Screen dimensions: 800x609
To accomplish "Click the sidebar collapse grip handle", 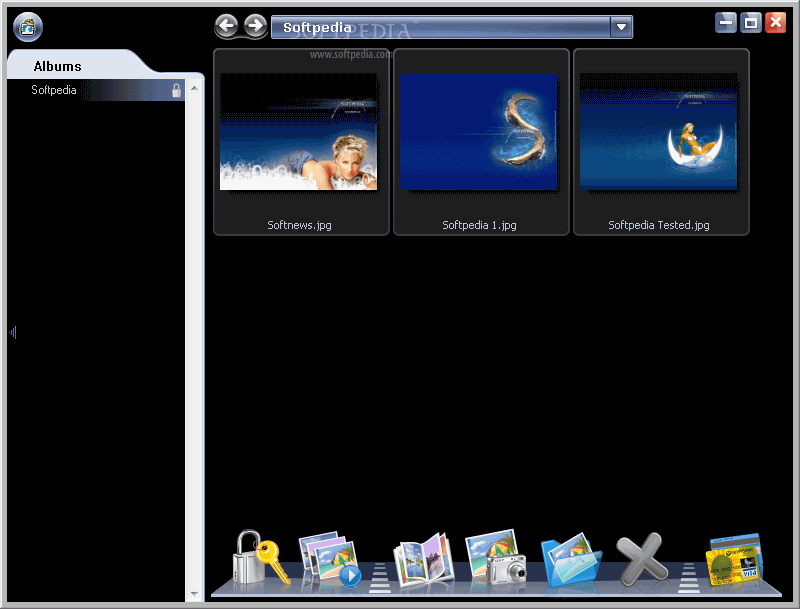I will tap(13, 333).
